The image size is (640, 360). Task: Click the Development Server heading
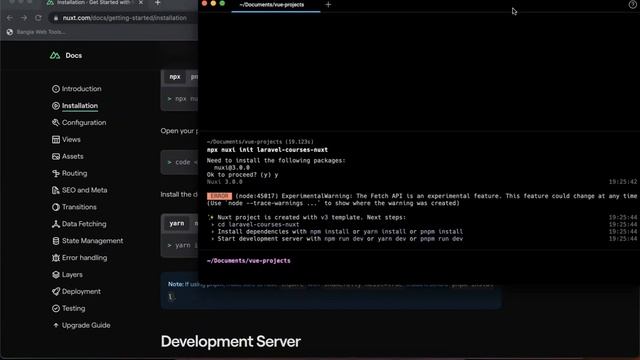click(x=231, y=342)
